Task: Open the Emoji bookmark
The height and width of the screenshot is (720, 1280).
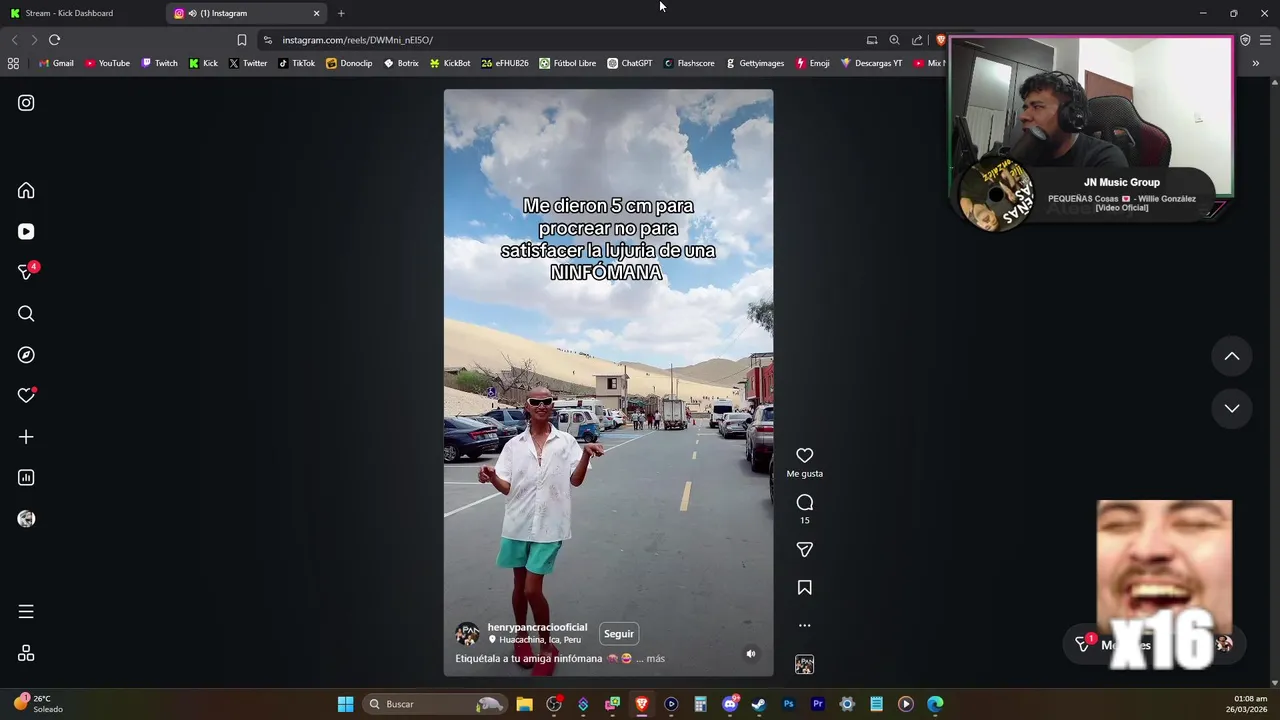Action: click(813, 63)
